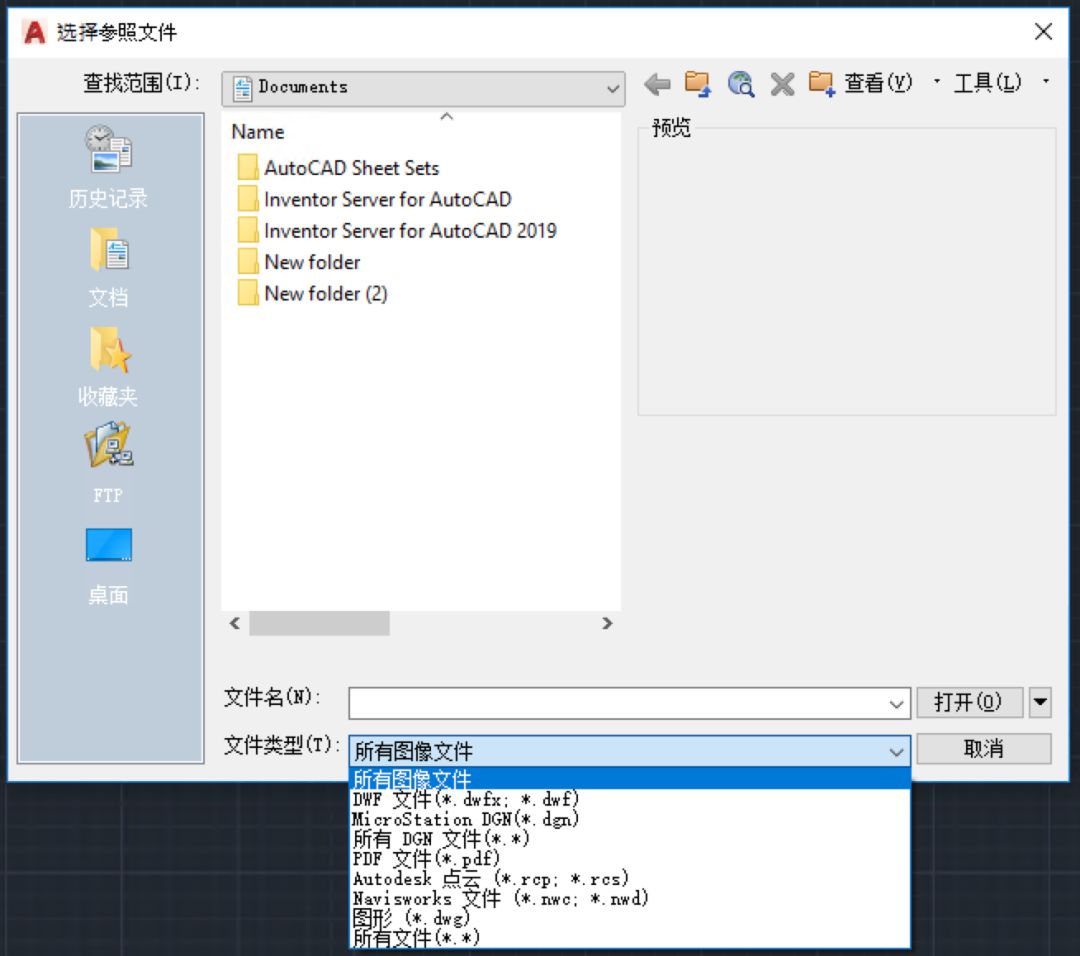1080x956 pixels.
Task: Select the AutoCAD Sheet Sets folder icon
Action: [247, 167]
